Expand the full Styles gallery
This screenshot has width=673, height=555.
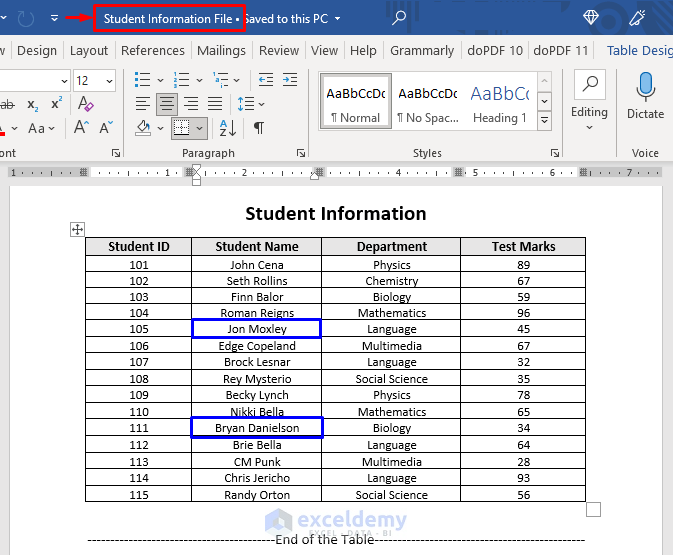tap(544, 120)
